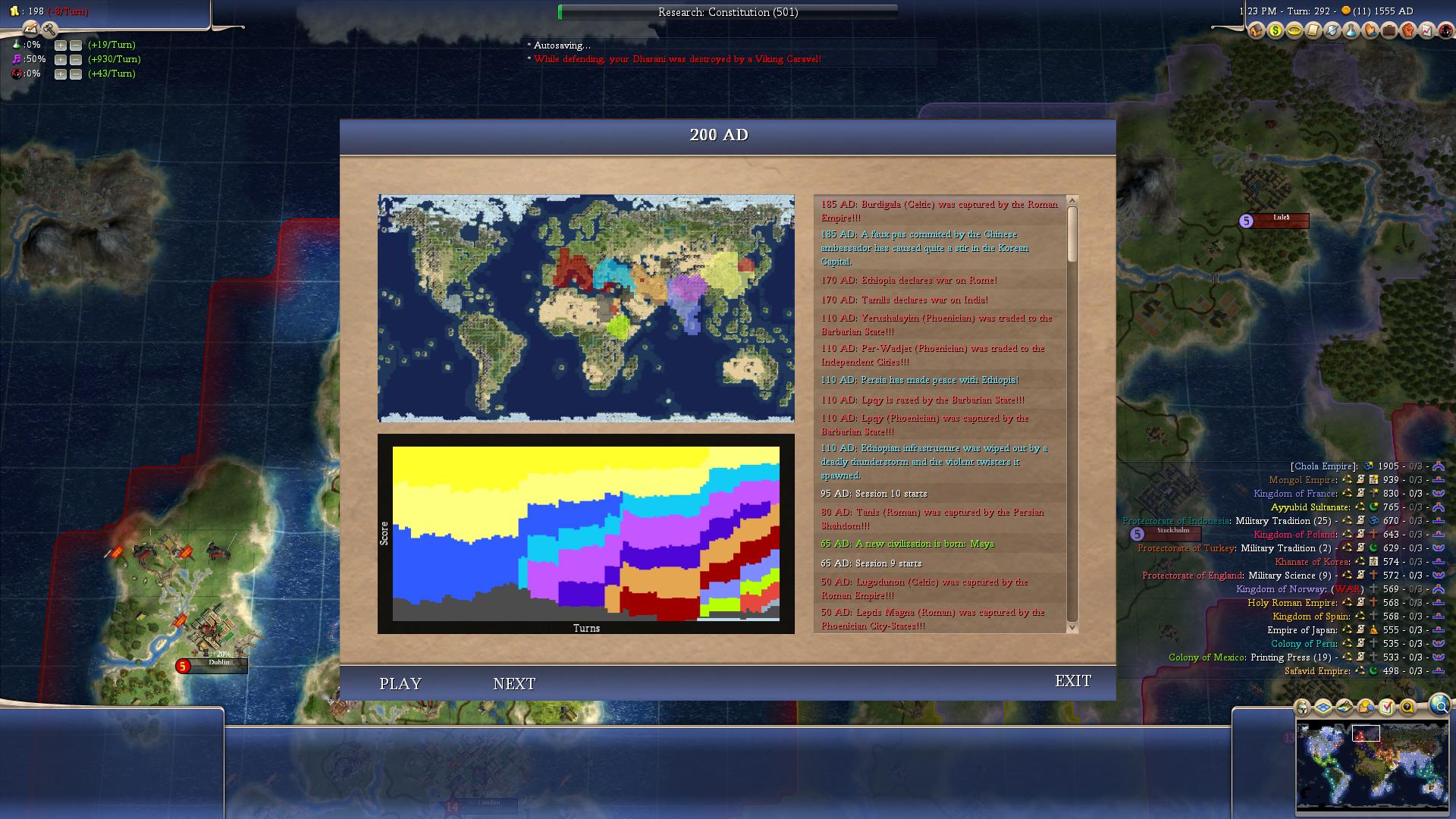Open the Info screen graph icon

pos(1426,30)
